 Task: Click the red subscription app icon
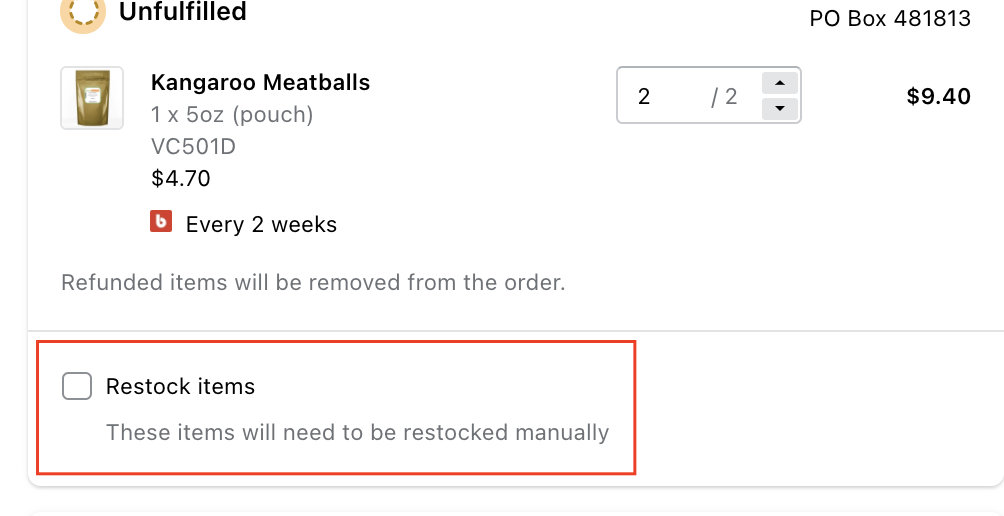pos(161,222)
